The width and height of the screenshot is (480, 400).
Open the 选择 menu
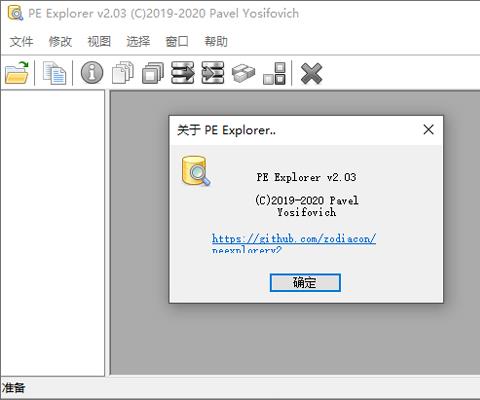click(138, 42)
